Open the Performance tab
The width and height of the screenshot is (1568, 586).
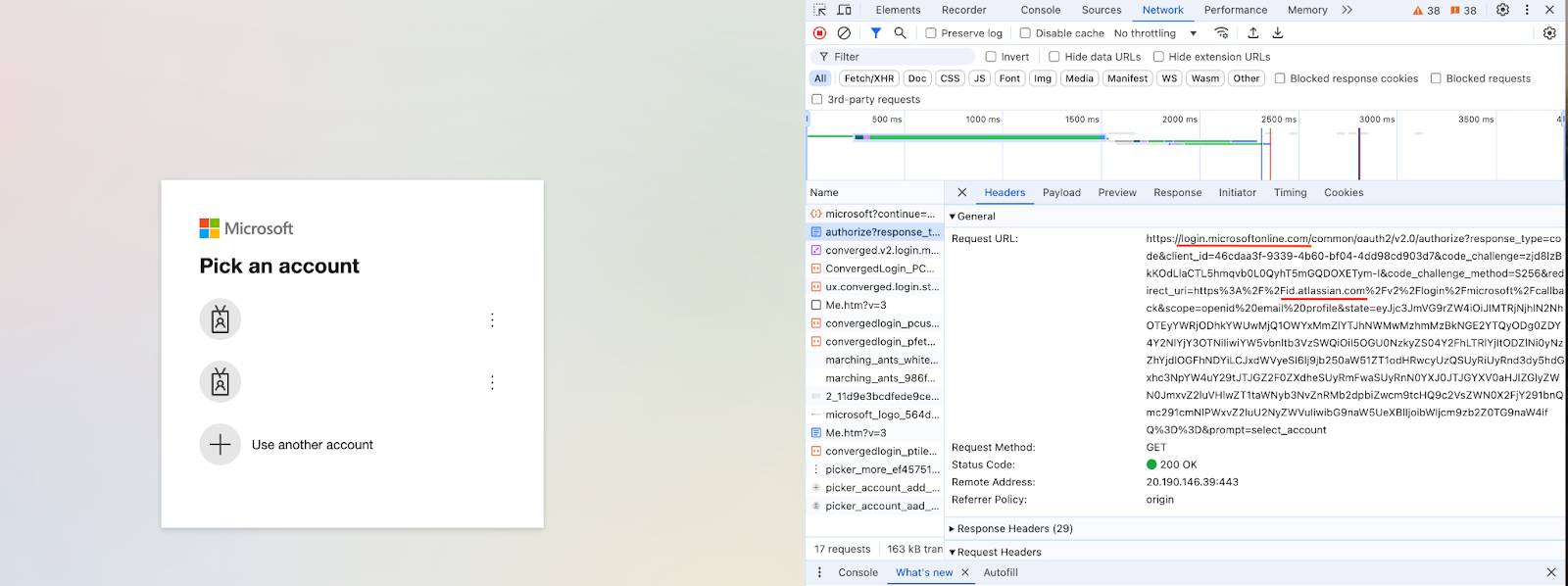tap(1236, 10)
